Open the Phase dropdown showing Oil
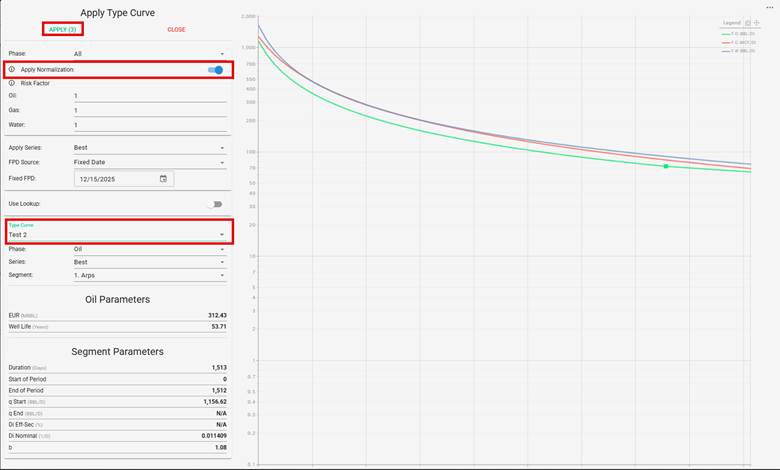 150,249
